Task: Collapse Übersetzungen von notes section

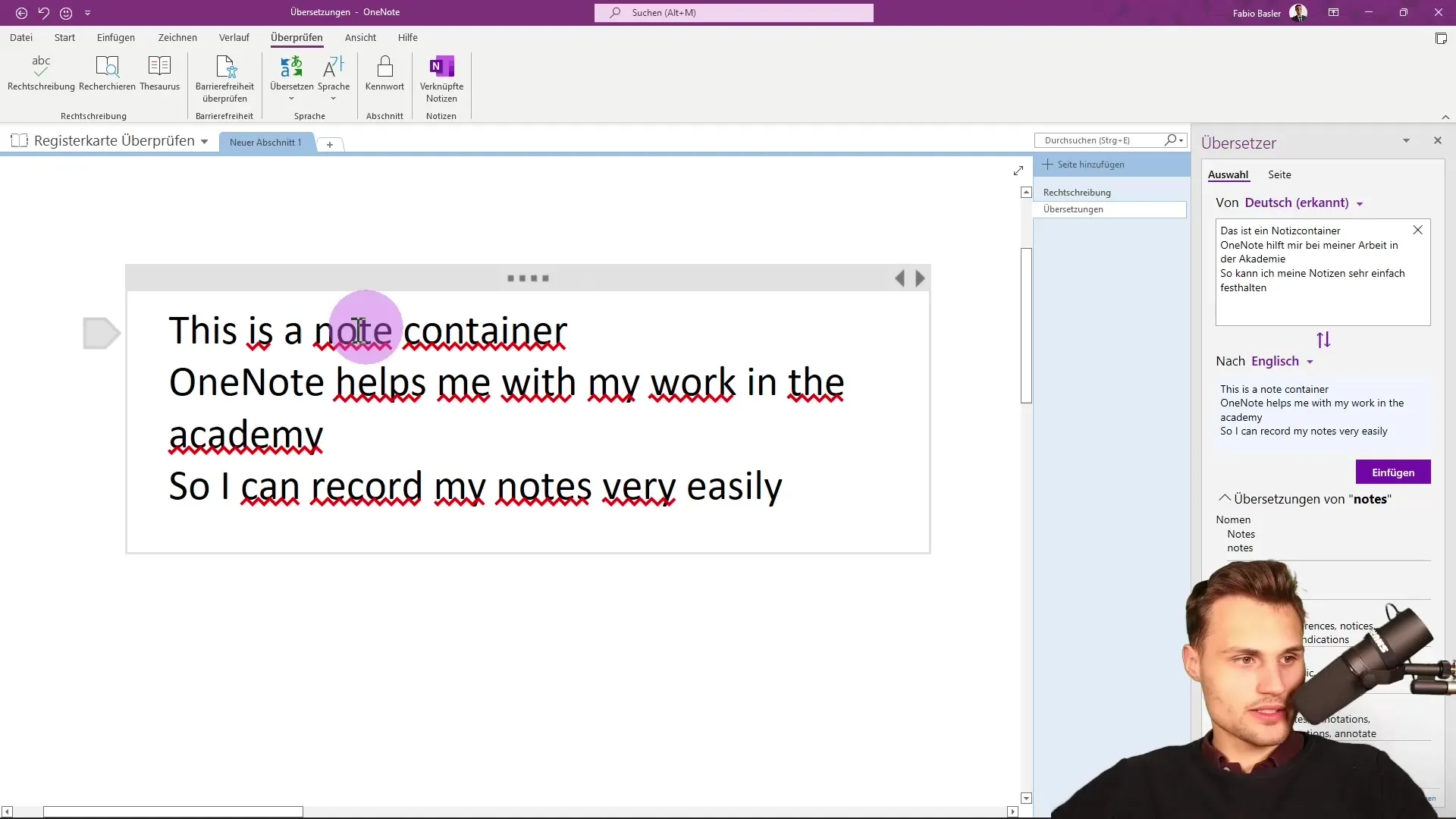Action: pyautogui.click(x=1224, y=499)
